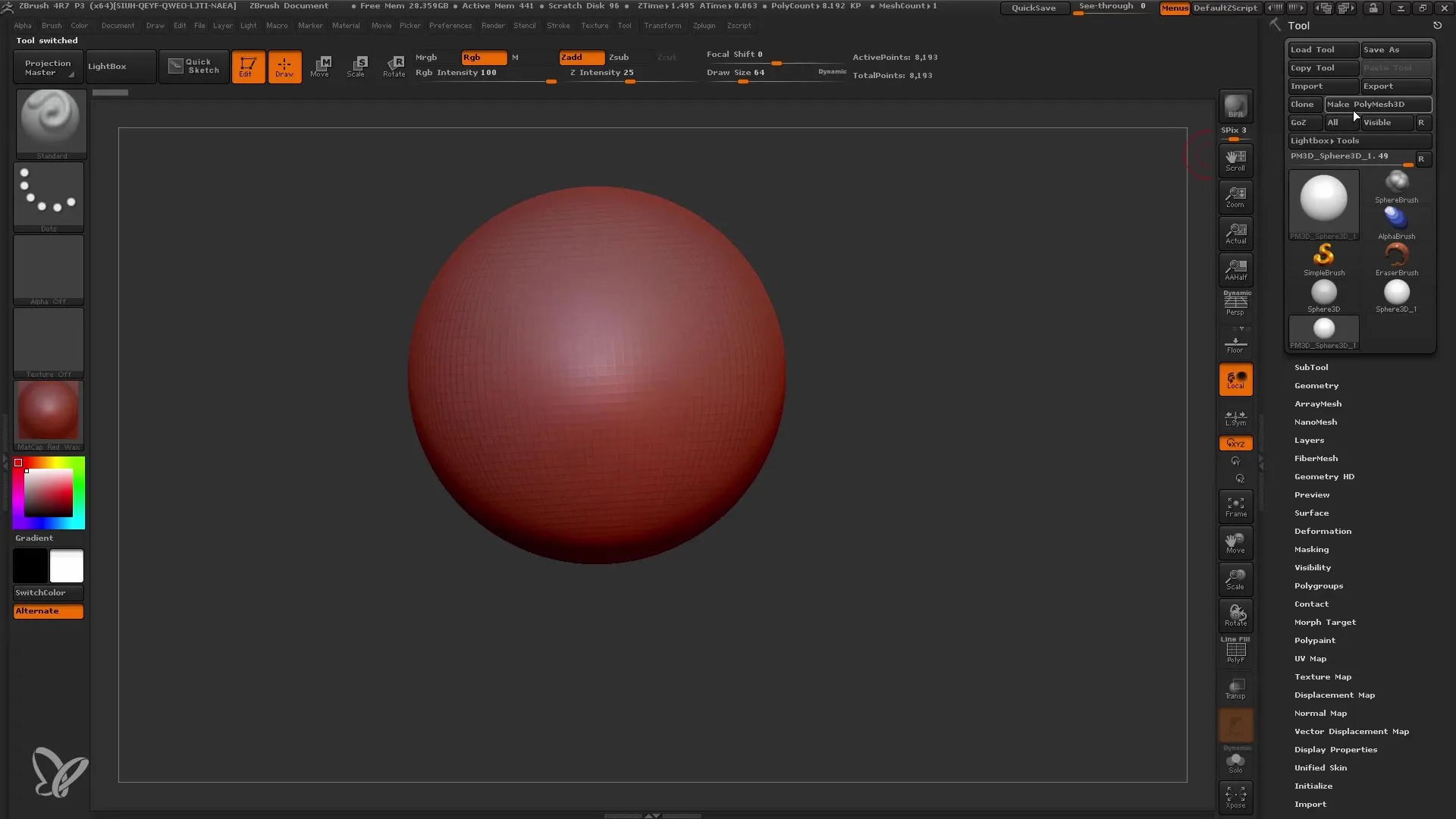Select the Scale tool in toolbar
1456x819 pixels.
click(357, 65)
